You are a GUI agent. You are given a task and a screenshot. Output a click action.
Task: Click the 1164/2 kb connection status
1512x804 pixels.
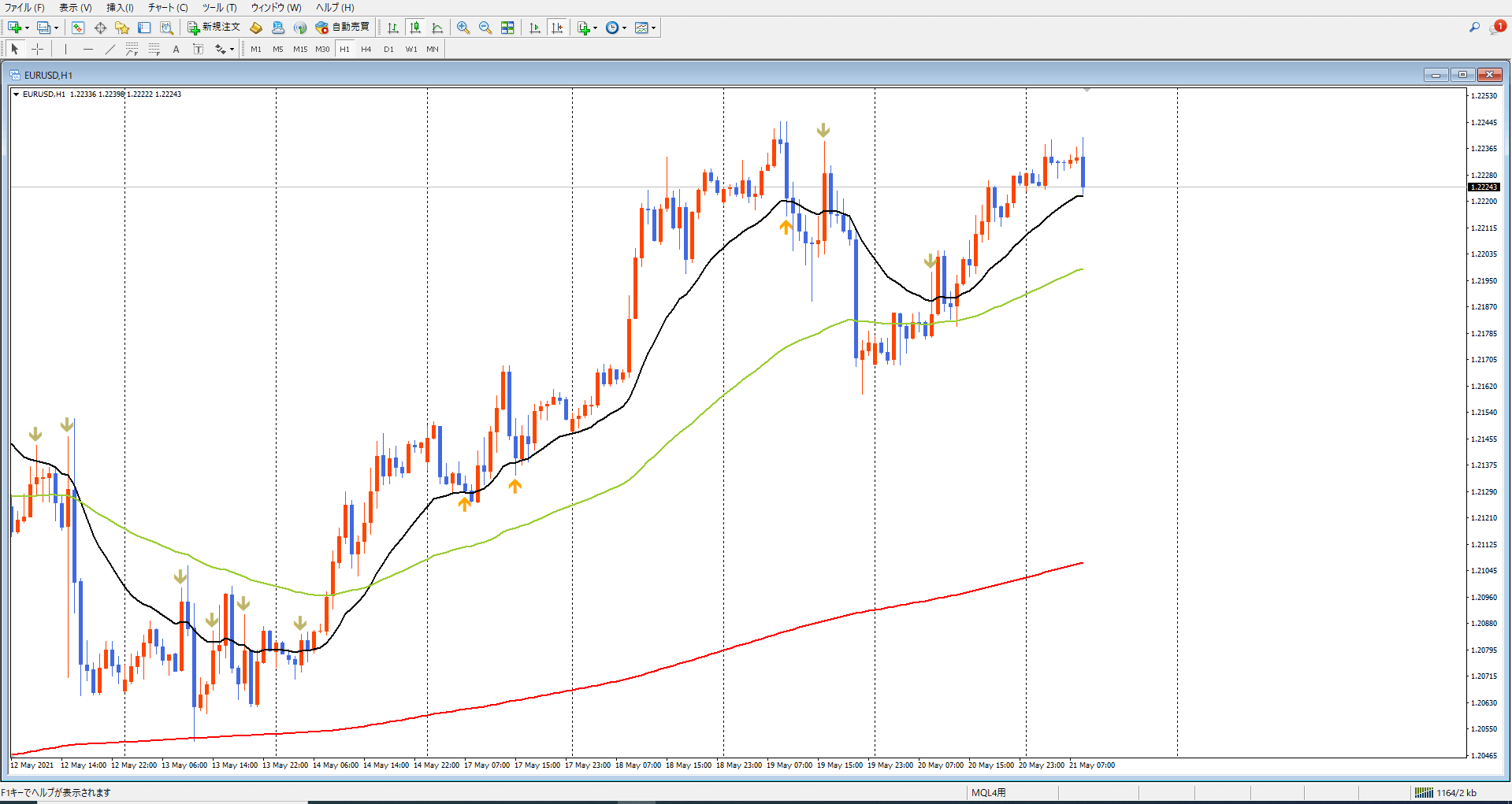click(1447, 793)
